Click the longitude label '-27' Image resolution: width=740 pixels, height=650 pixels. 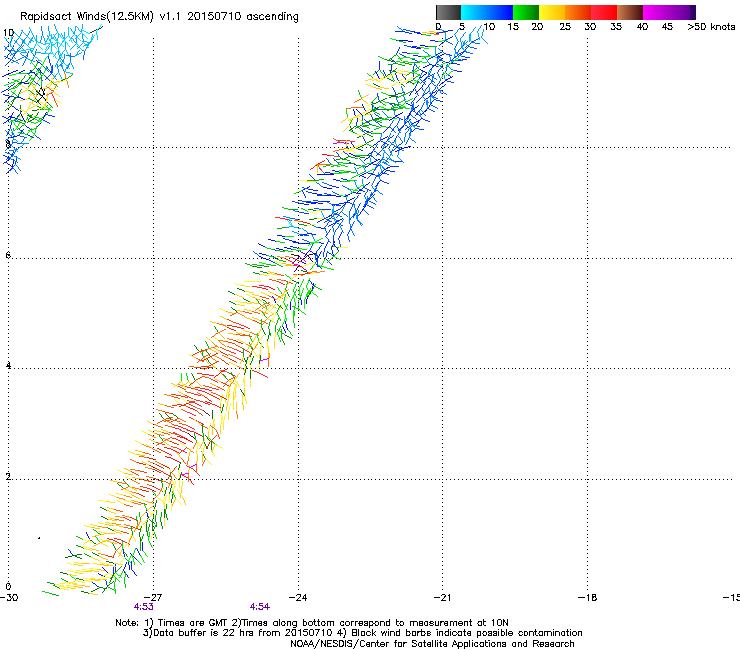(x=153, y=598)
